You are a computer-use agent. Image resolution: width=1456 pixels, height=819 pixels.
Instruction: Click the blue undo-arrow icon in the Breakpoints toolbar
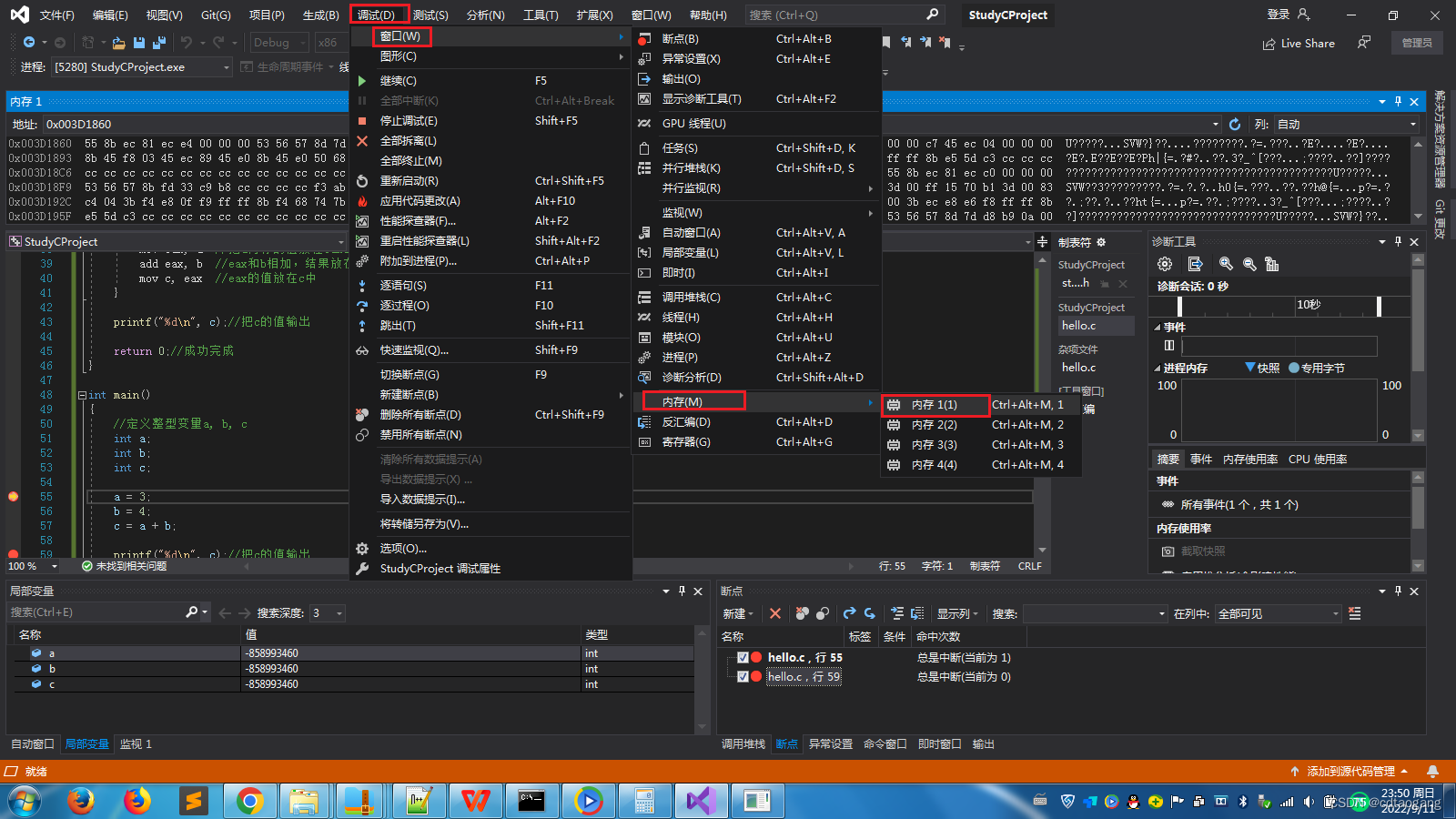pos(870,613)
